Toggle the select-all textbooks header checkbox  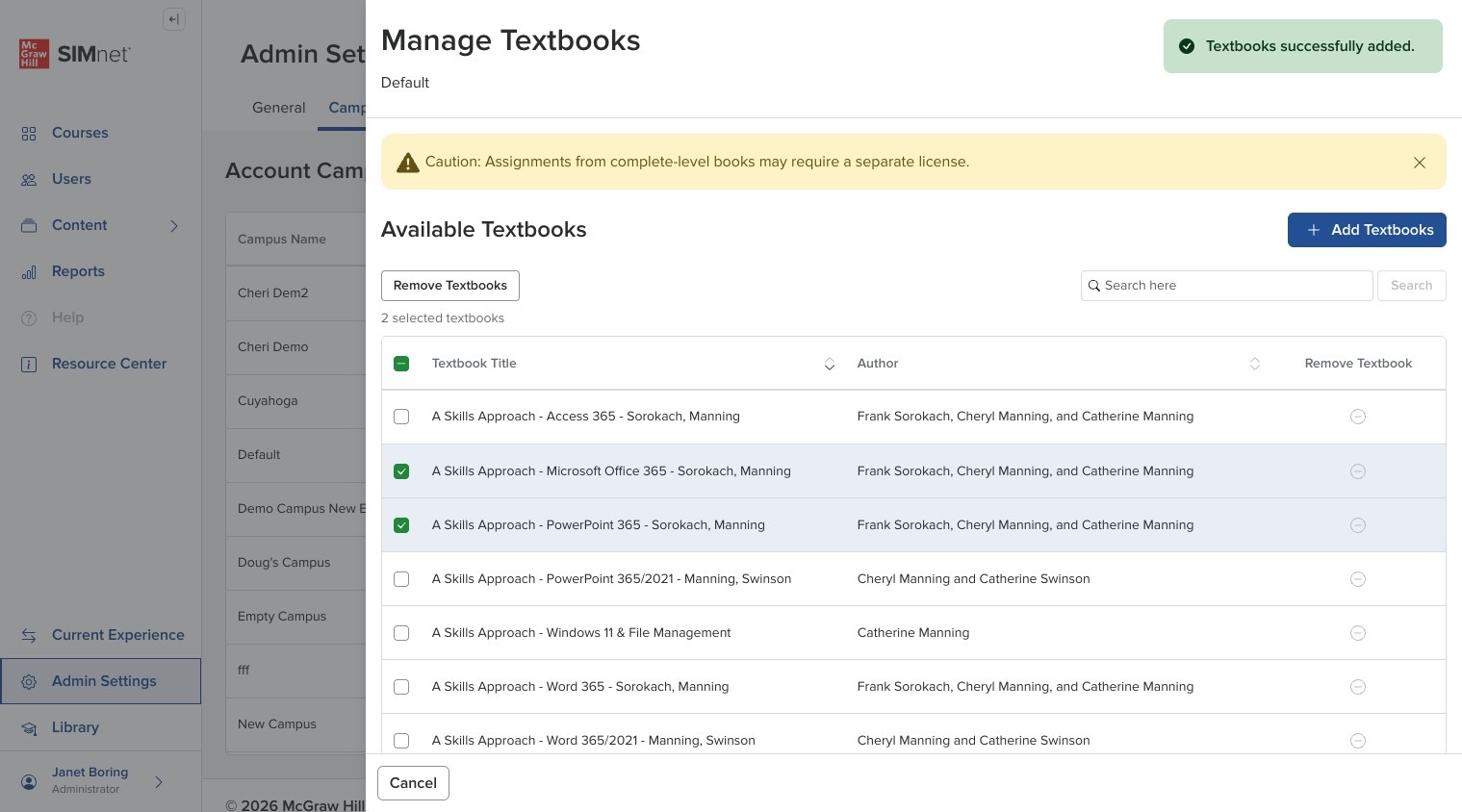401,364
